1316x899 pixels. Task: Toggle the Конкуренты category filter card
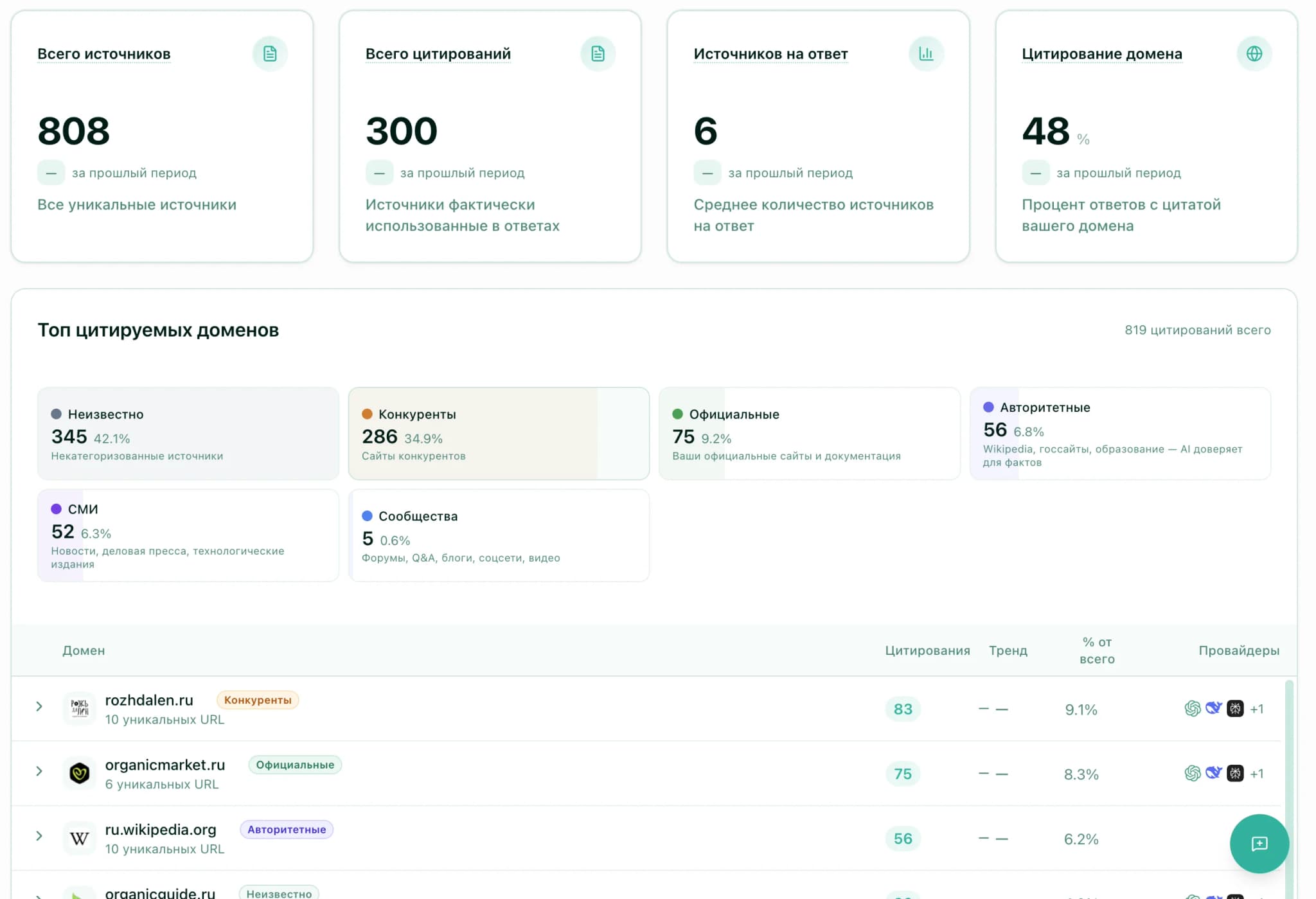pyautogui.click(x=499, y=434)
